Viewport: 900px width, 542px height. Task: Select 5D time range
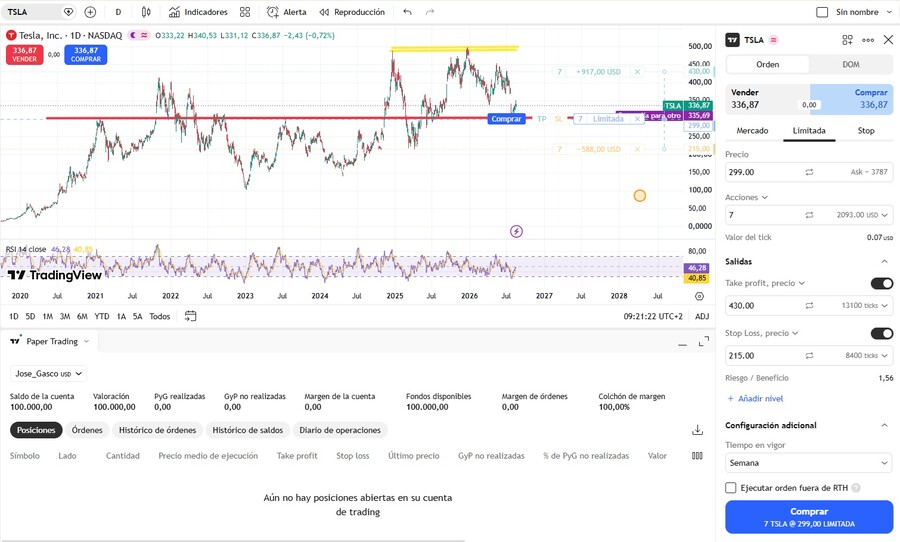click(30, 316)
